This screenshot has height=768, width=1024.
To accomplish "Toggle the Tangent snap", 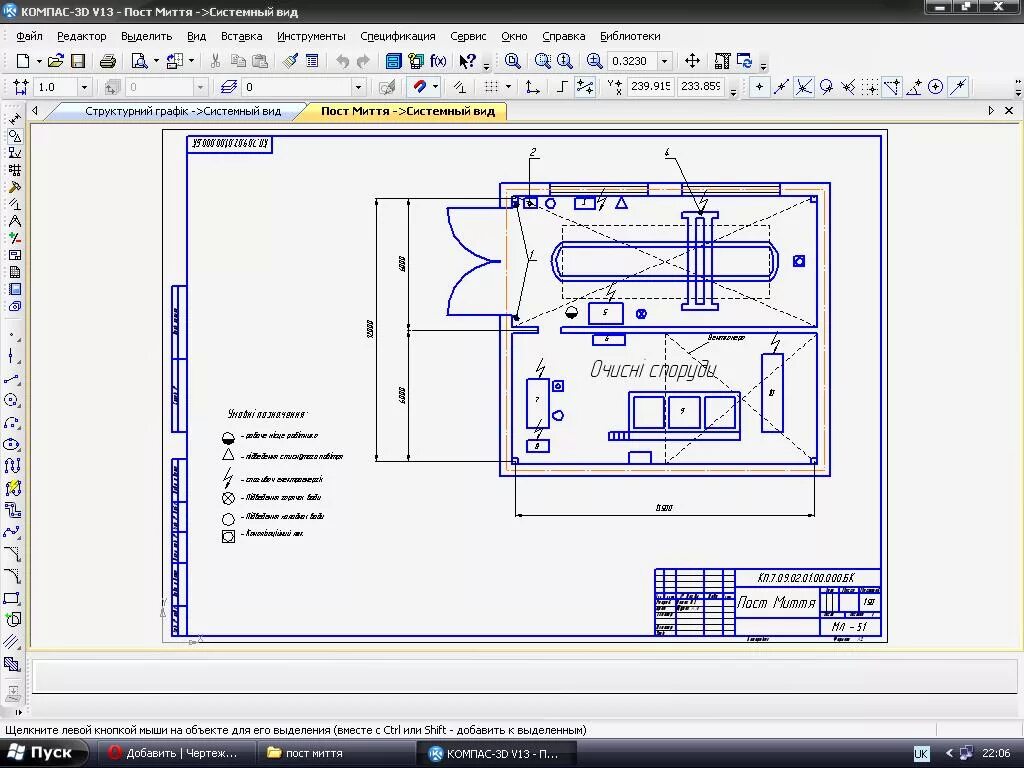I will pyautogui.click(x=826, y=87).
